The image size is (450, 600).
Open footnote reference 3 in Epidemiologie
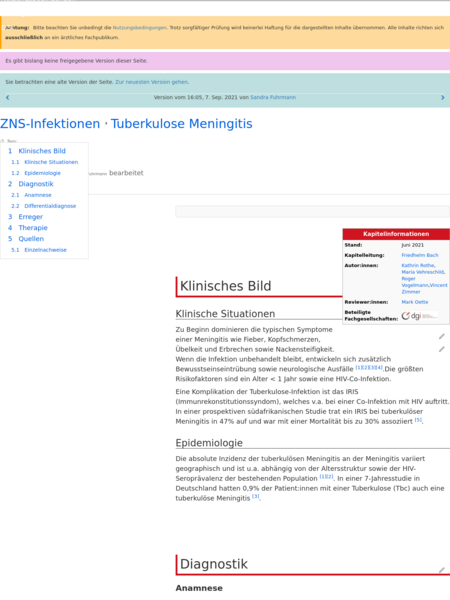(x=256, y=497)
